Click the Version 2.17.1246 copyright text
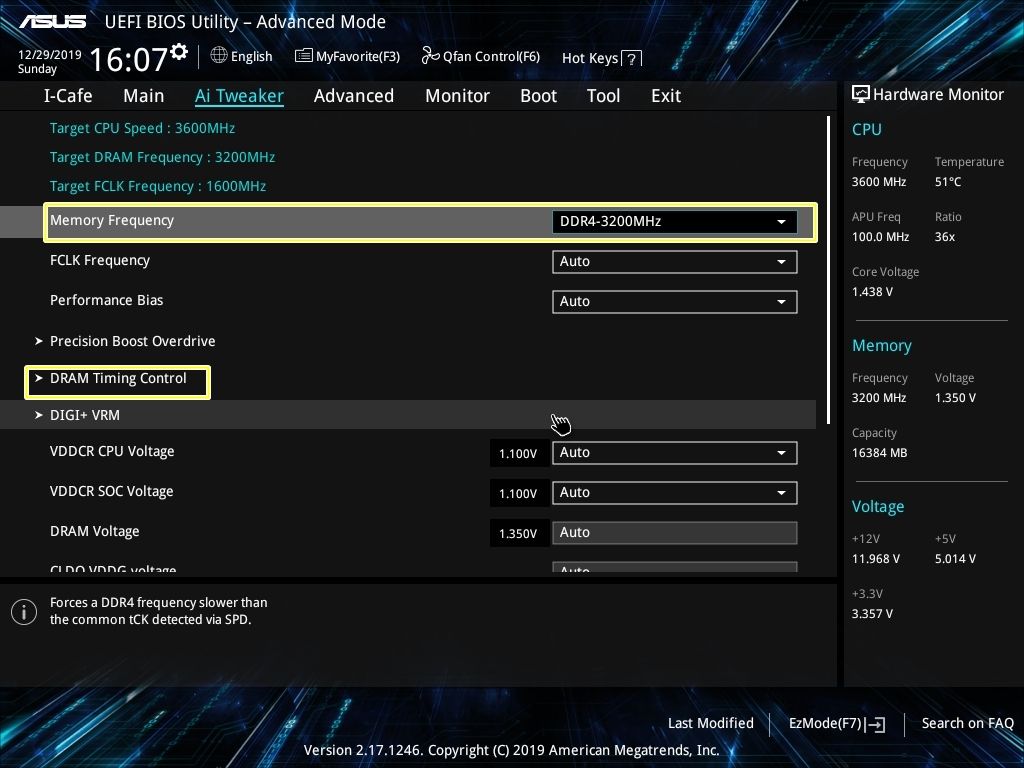Image resolution: width=1024 pixels, height=768 pixels. click(x=511, y=750)
